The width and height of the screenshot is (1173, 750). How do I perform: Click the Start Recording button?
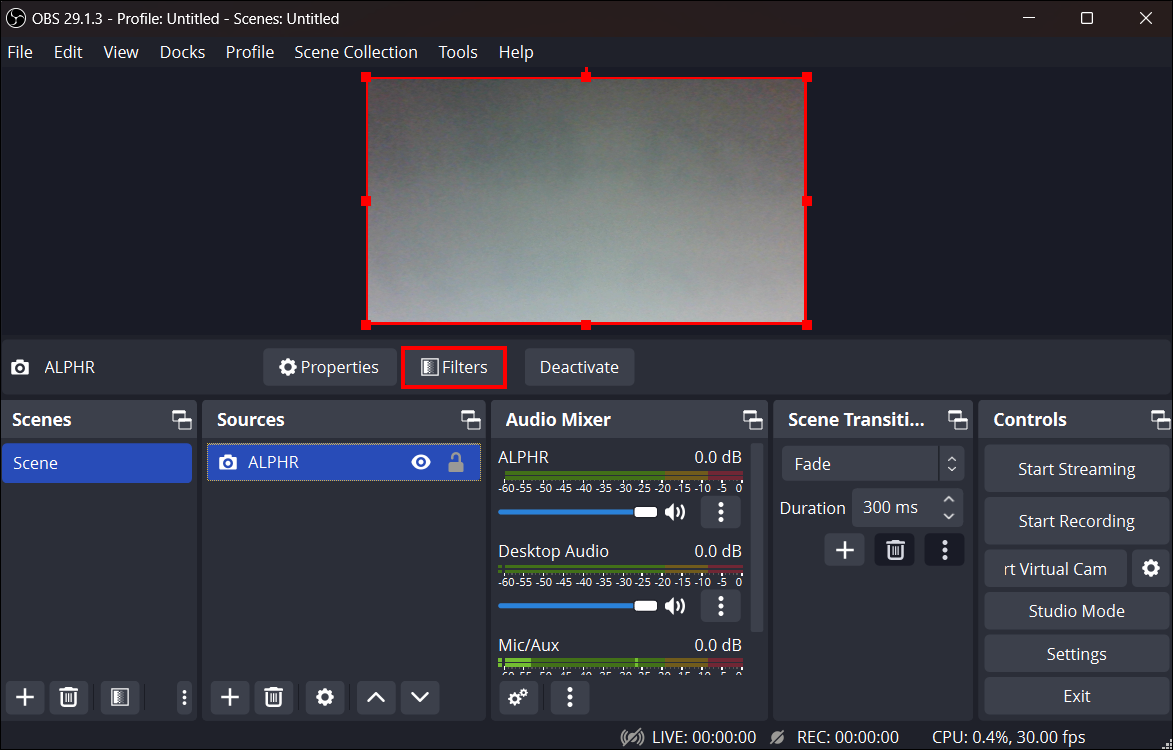click(1076, 521)
